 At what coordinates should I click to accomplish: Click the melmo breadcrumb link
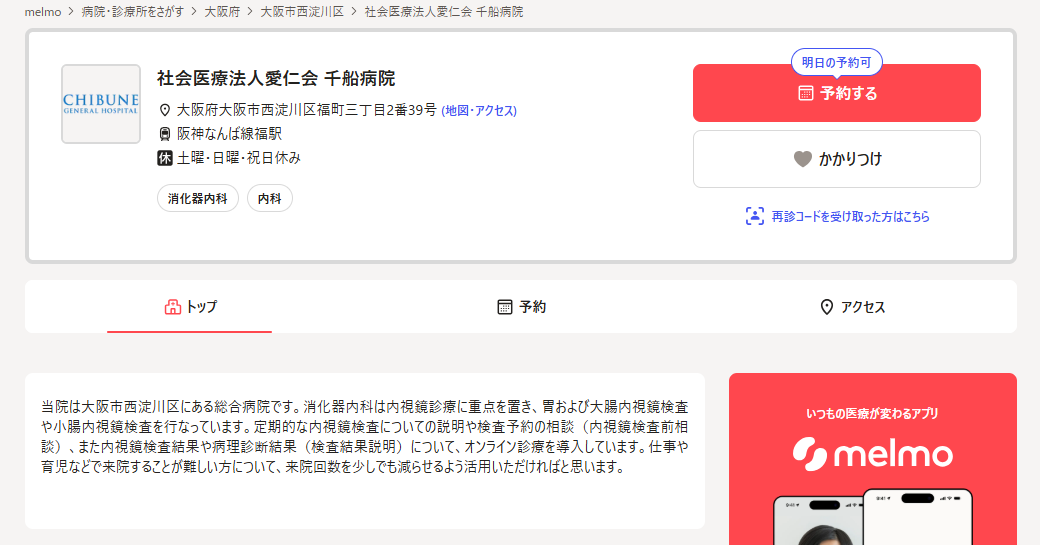pos(42,12)
